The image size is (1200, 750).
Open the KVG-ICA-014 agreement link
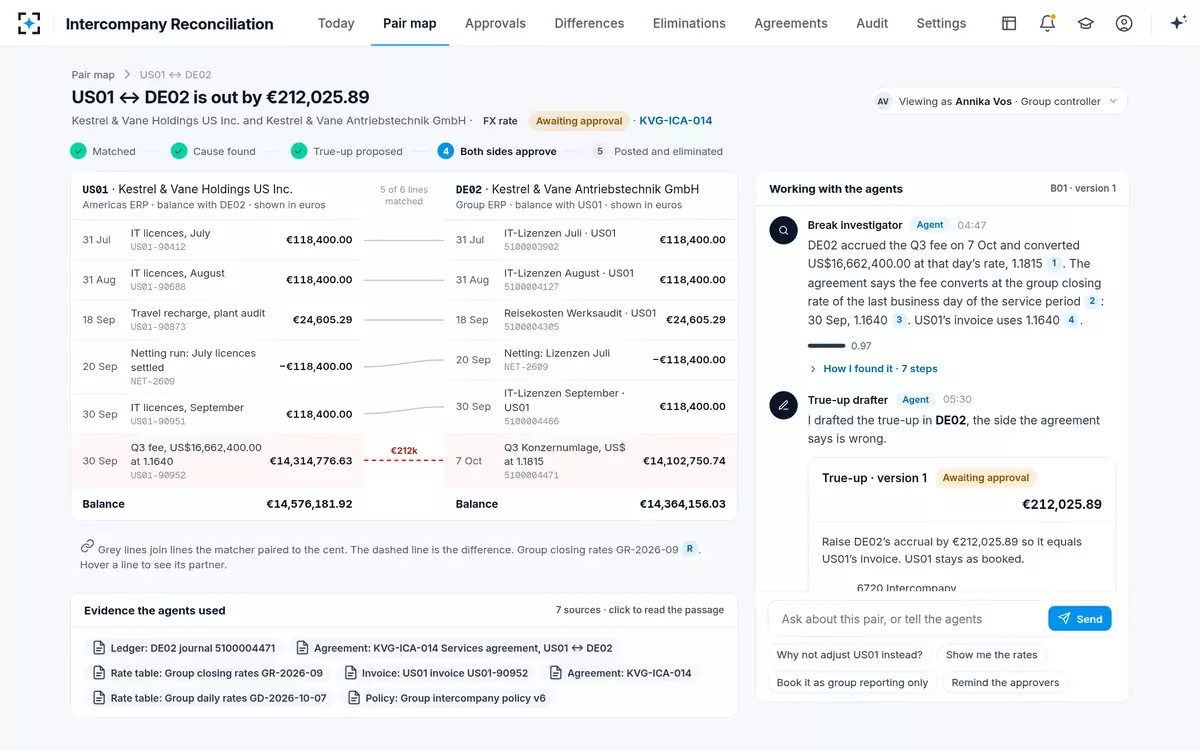pyautogui.click(x=676, y=121)
